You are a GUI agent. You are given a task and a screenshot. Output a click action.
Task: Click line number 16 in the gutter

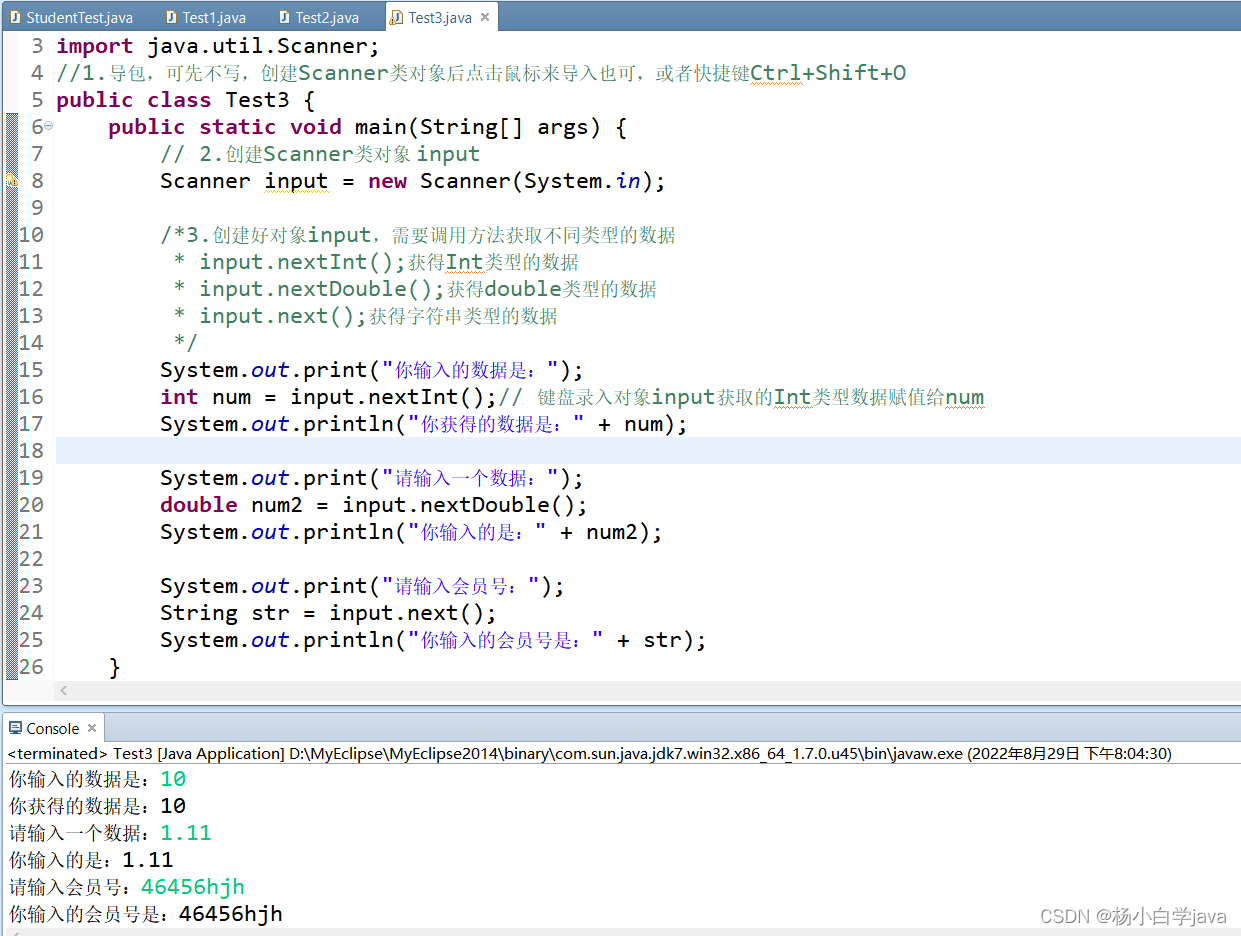pyautogui.click(x=31, y=397)
